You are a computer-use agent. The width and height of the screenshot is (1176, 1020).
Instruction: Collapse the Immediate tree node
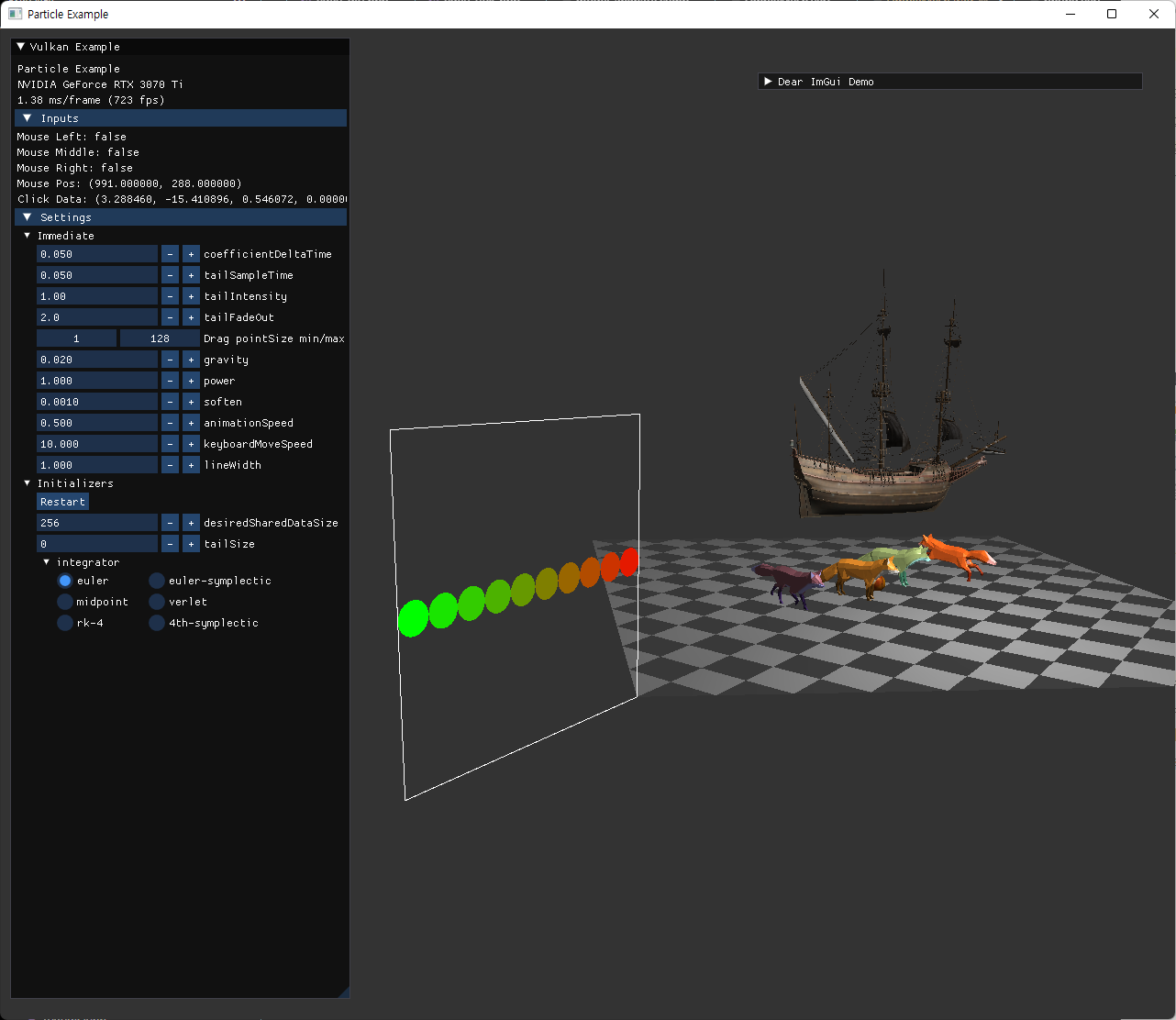point(27,236)
